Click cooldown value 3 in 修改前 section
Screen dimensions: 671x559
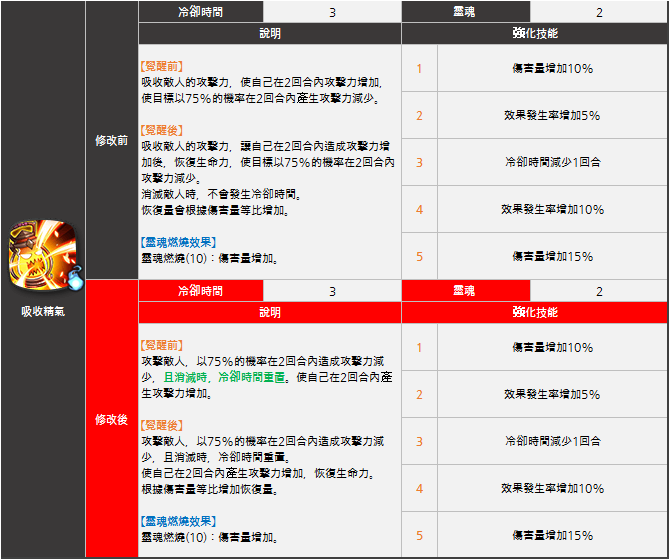click(332, 12)
